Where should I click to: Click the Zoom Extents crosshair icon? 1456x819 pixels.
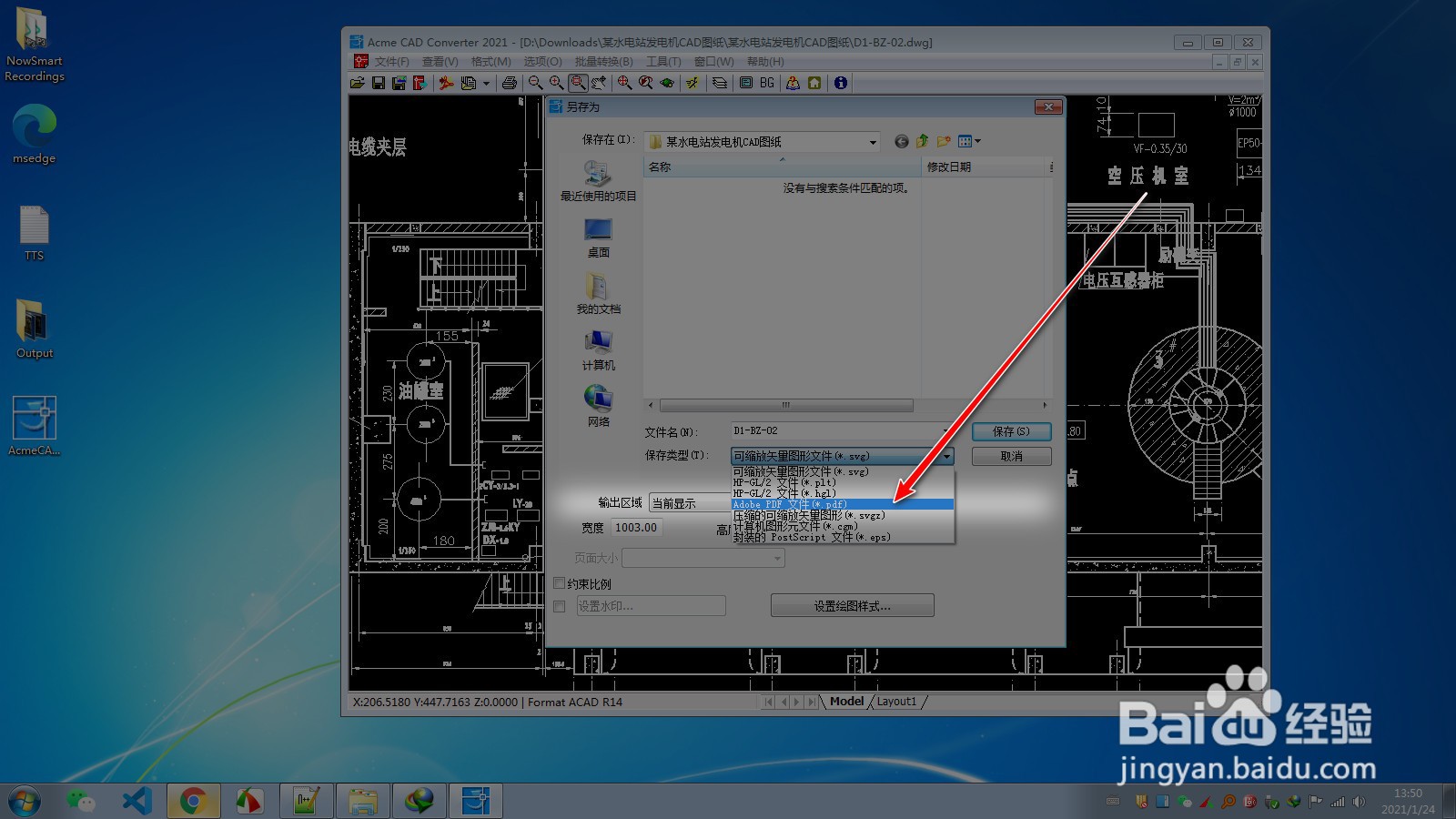click(x=624, y=83)
